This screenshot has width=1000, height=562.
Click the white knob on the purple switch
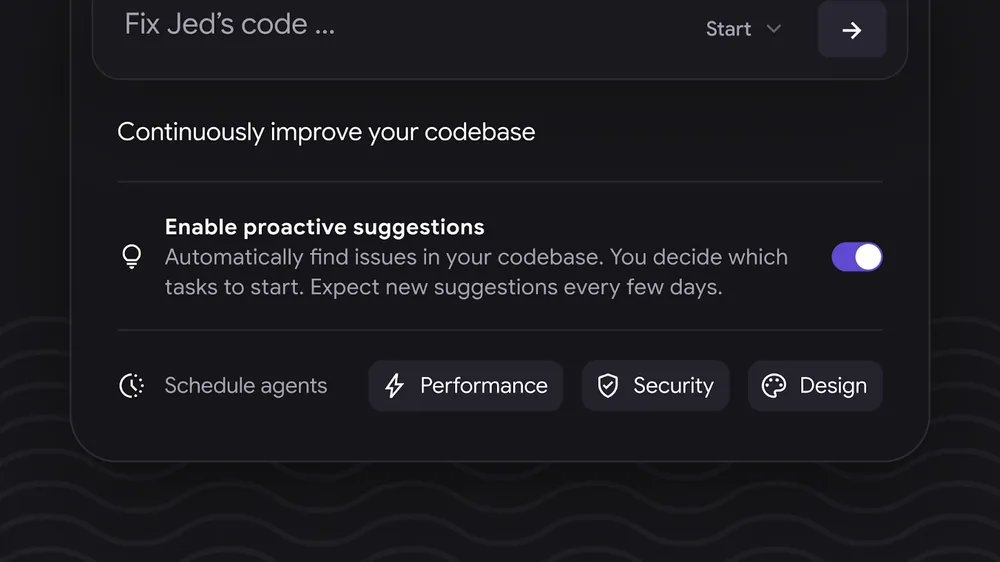coord(868,257)
